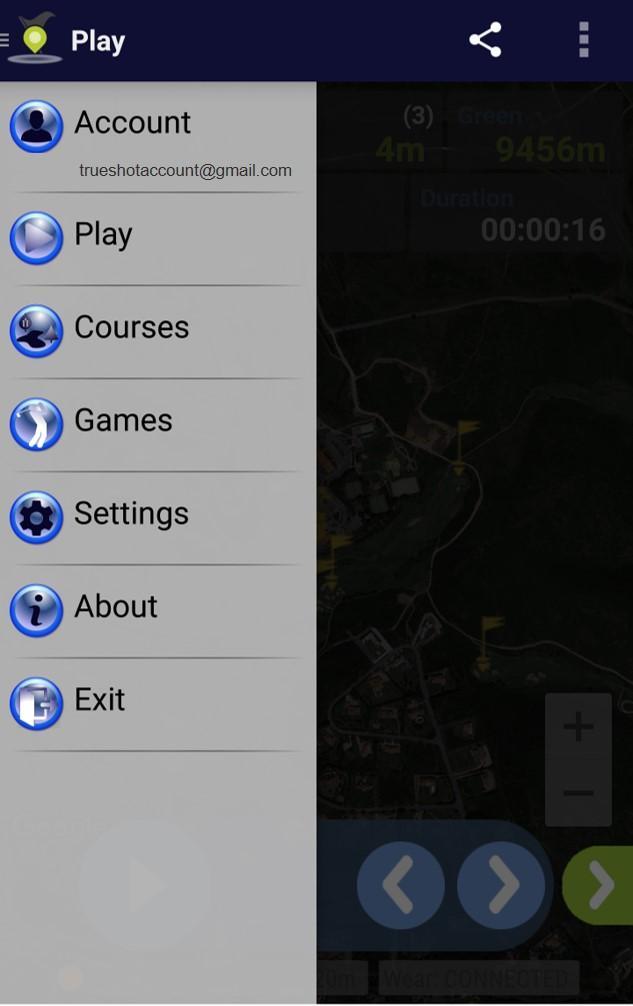Go to next hole with blue arrow
633x1006 pixels.
502,885
